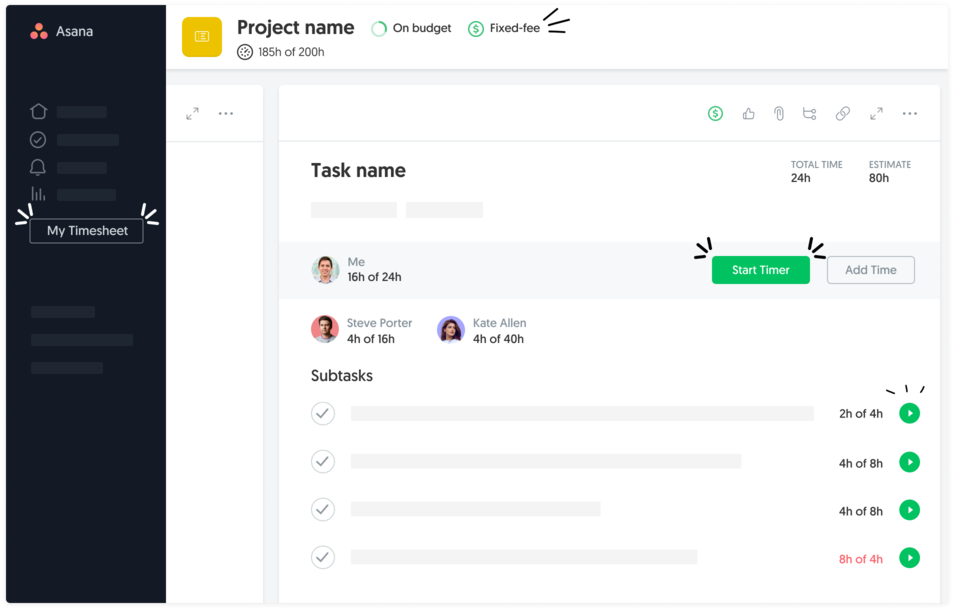Check off the last subtask

322,557
